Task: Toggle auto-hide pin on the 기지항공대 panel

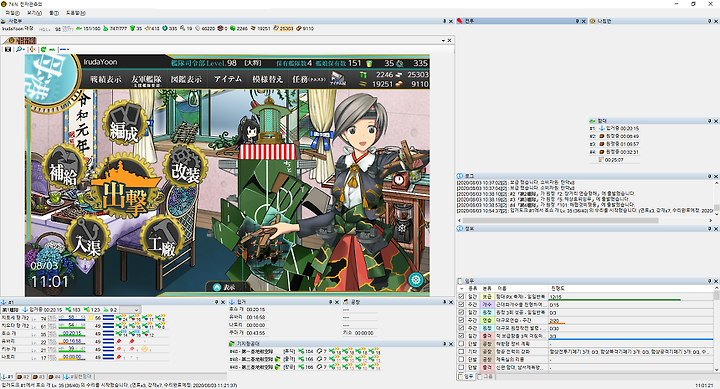Action: 444,344
